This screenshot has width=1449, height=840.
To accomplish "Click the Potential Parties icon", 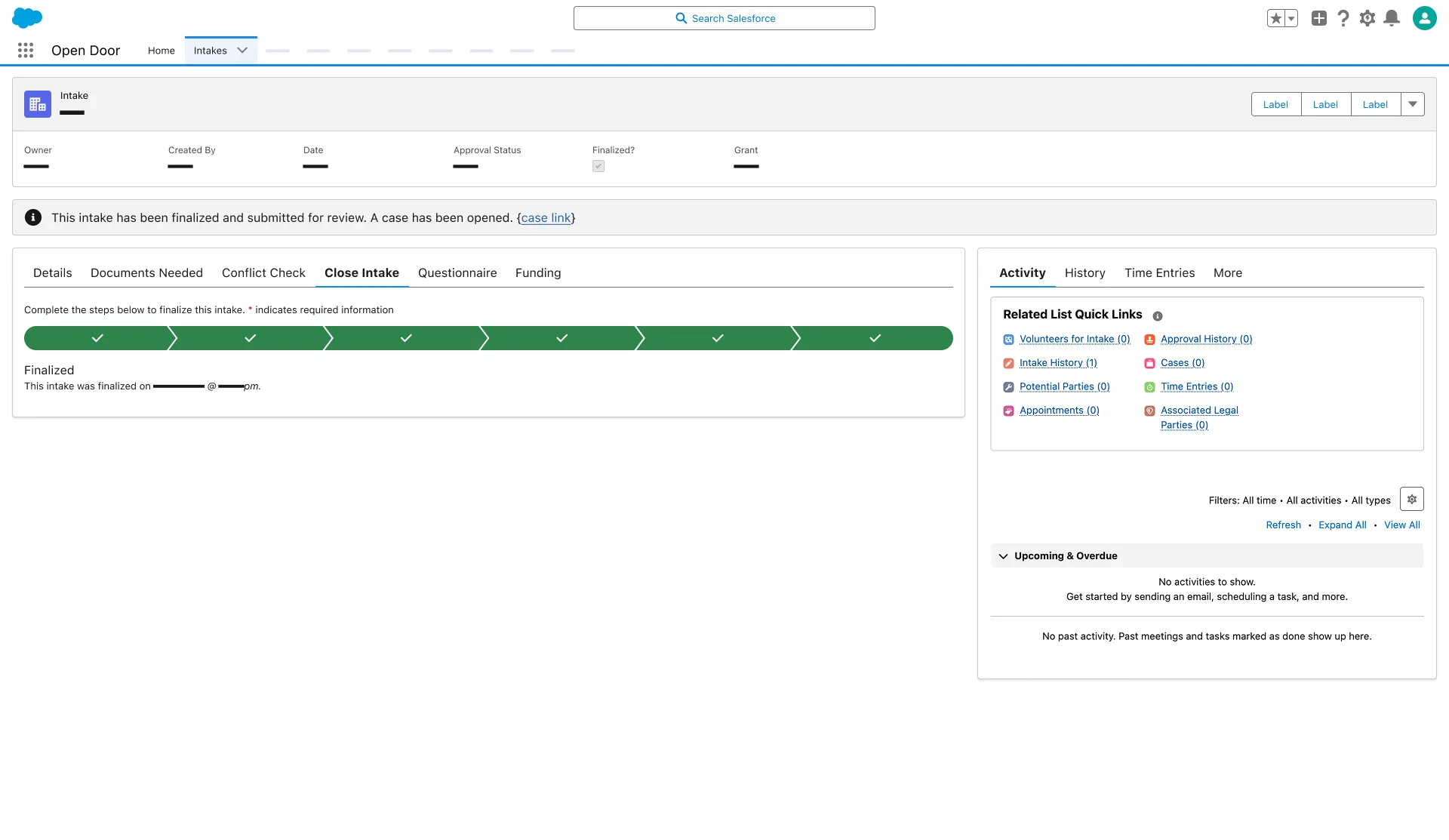I will 1008,387.
